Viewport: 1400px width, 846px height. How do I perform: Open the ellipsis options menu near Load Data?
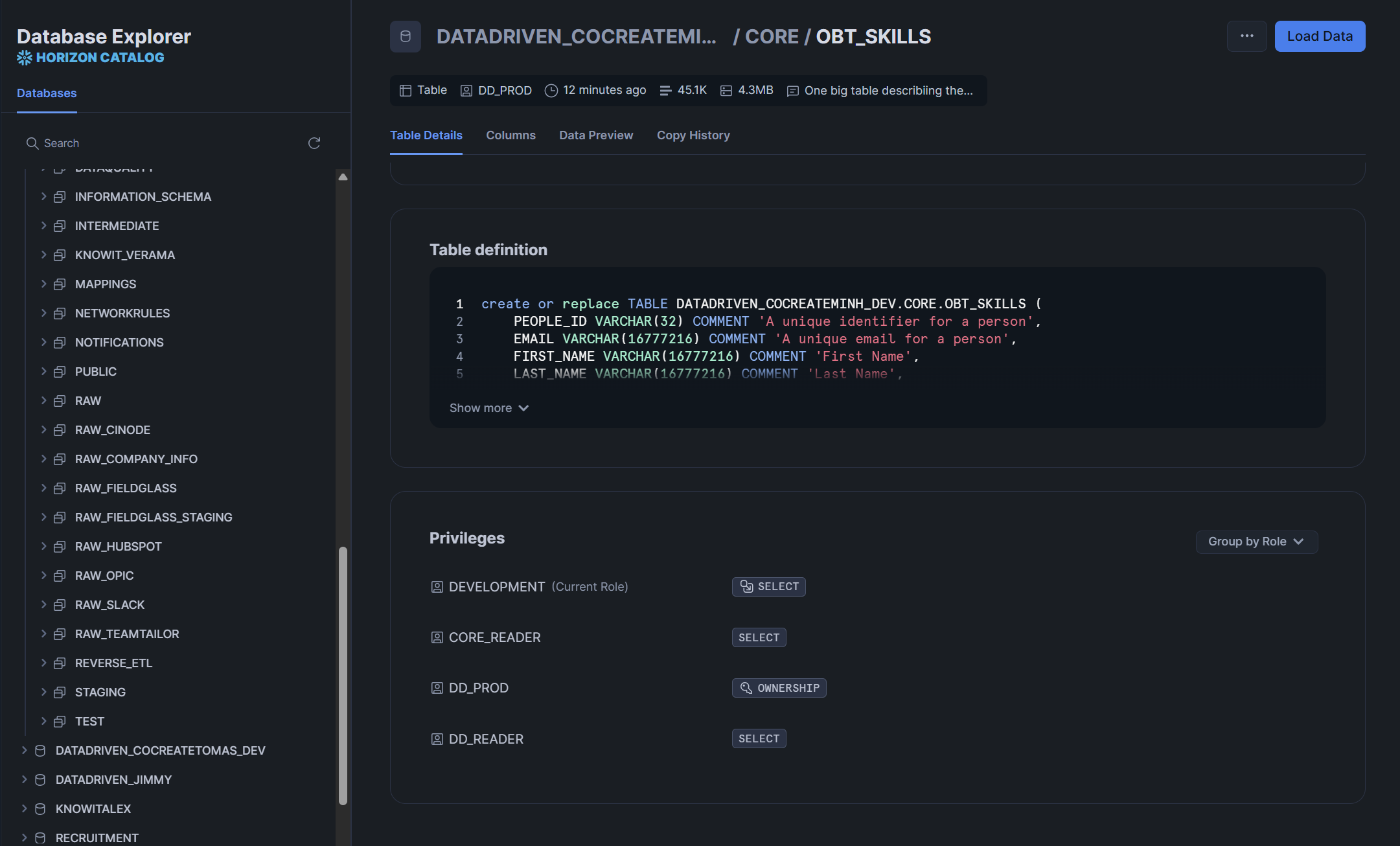[x=1246, y=36]
